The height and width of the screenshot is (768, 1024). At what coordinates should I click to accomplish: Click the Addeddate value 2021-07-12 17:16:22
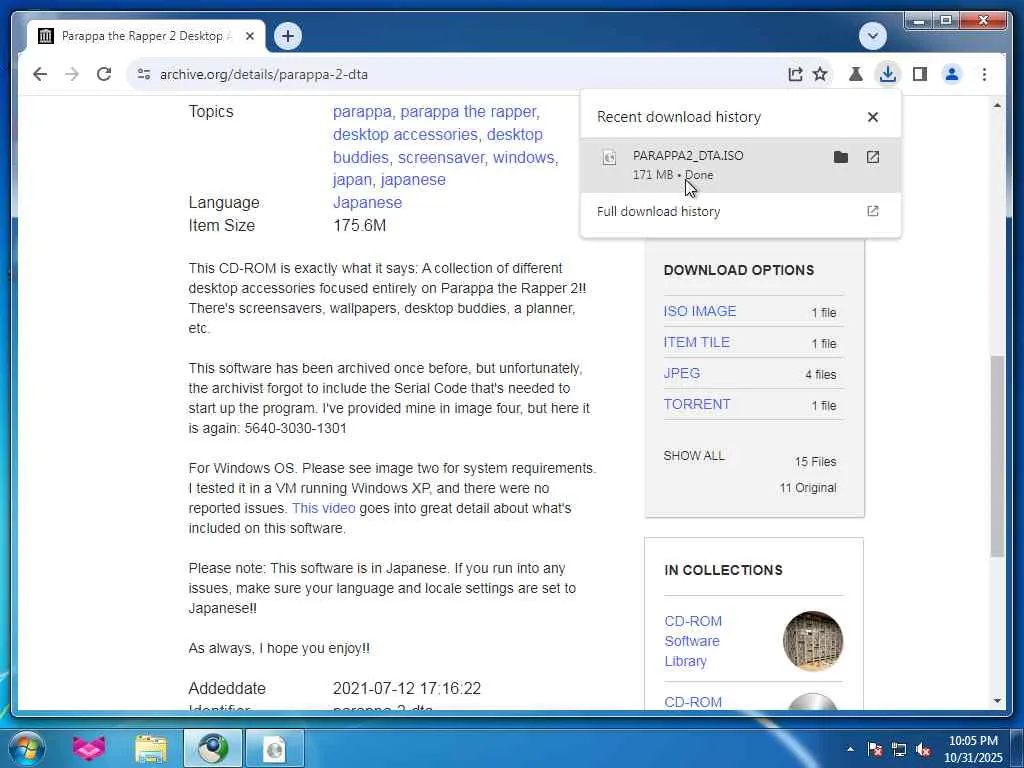407,688
